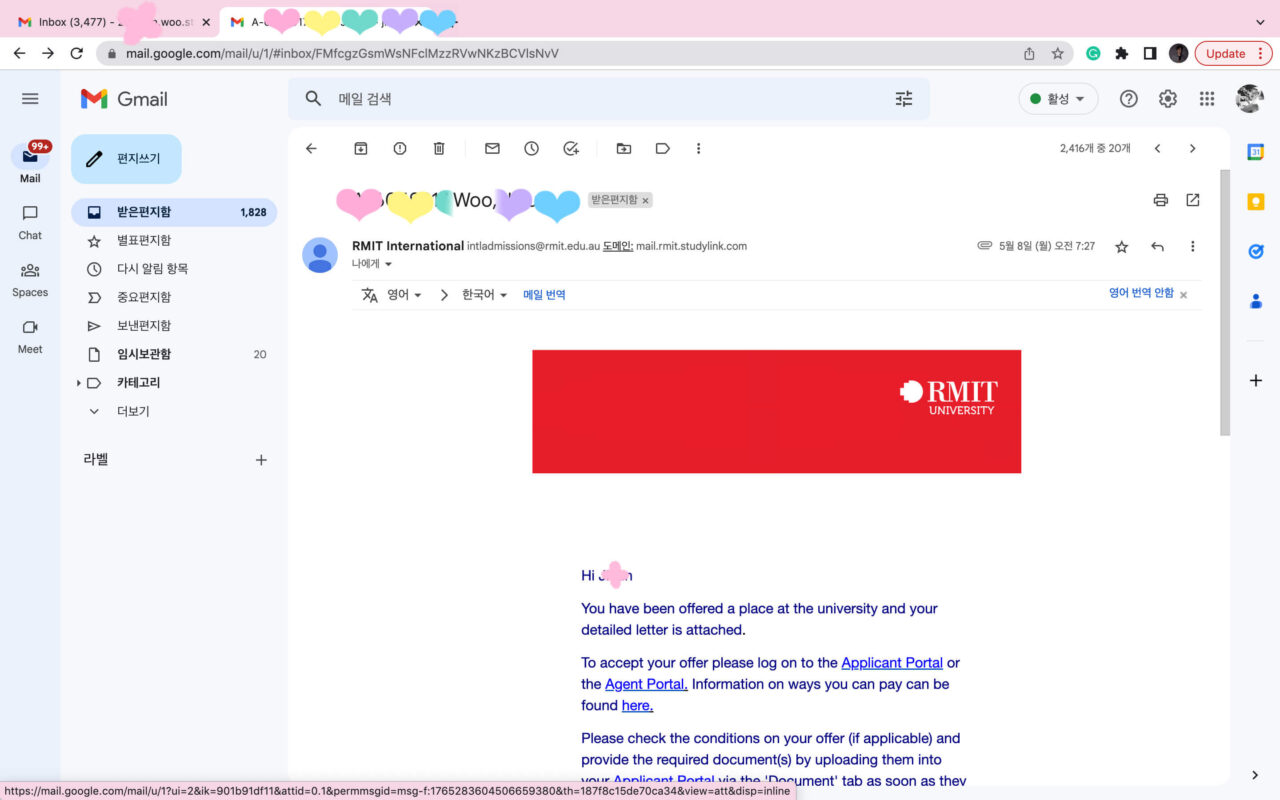
Task: Open the Move to folder icon
Action: pos(624,149)
